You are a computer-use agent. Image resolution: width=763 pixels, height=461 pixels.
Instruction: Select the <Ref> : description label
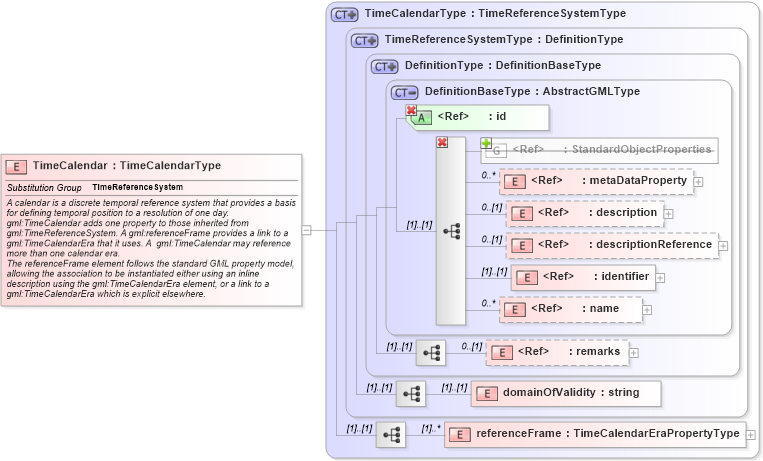click(x=597, y=213)
